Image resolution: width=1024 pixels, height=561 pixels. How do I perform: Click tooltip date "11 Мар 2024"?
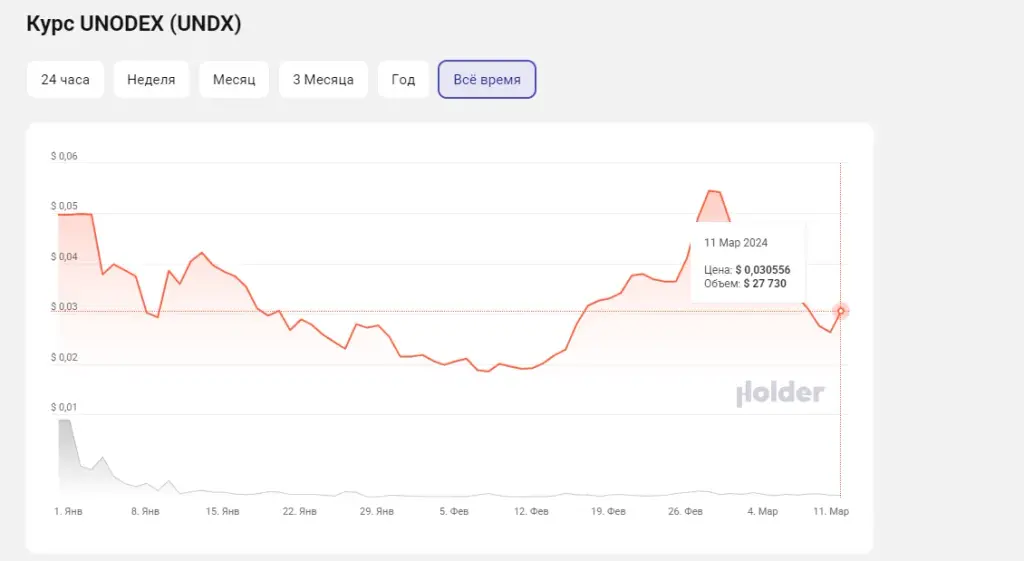pos(735,243)
